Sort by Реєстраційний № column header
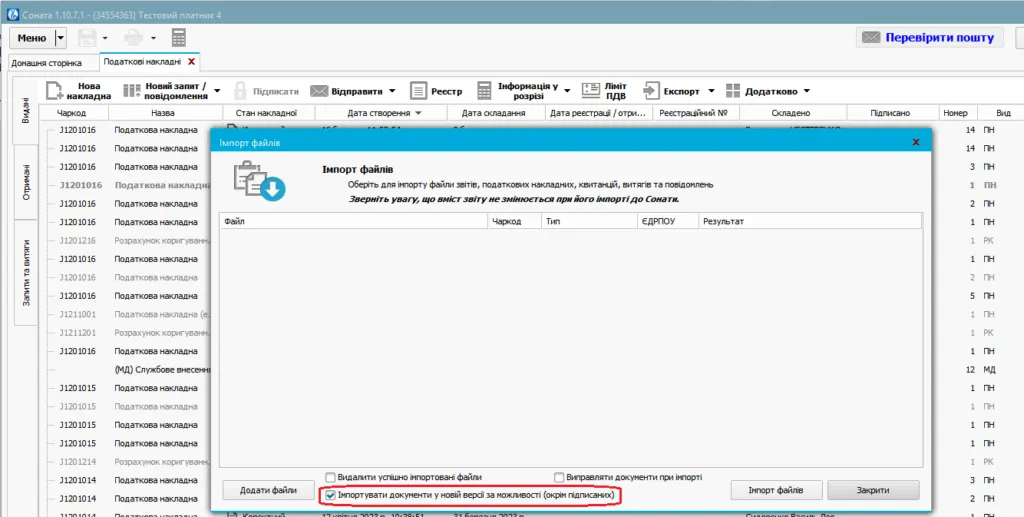 694,113
